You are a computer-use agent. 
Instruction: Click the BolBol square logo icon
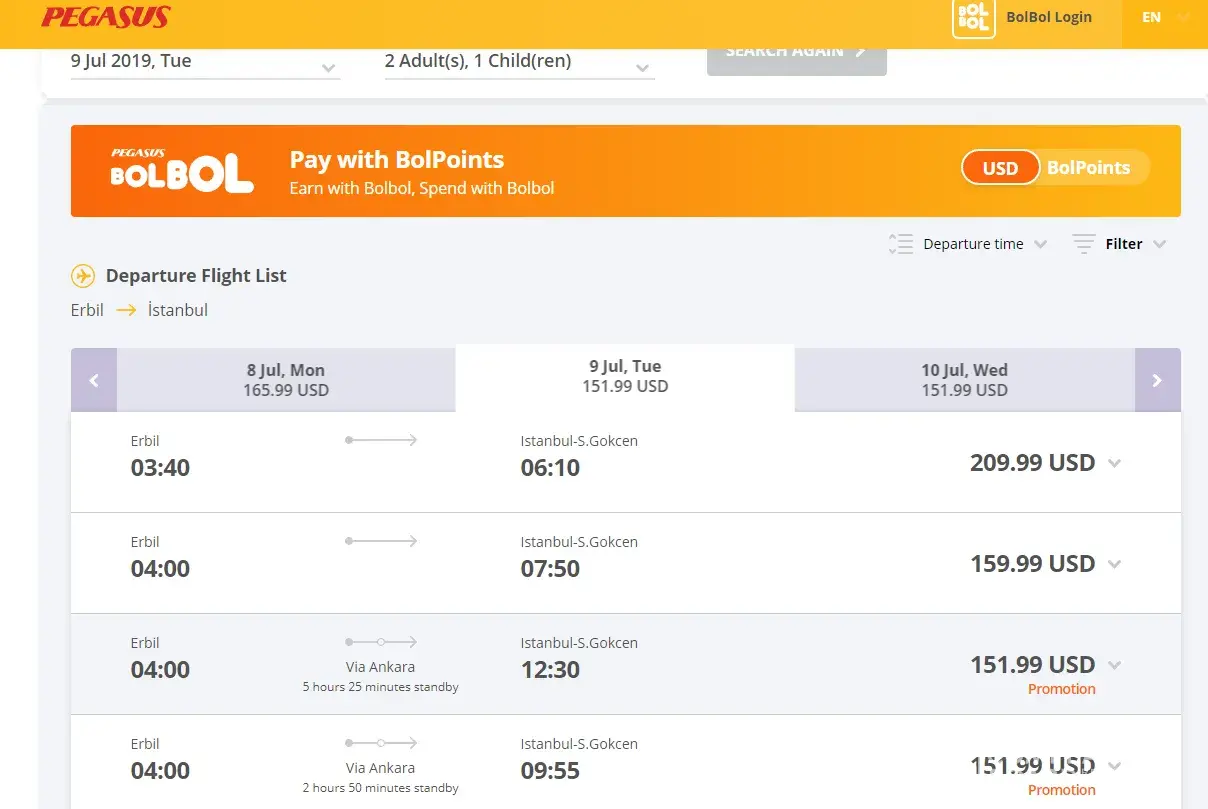[973, 18]
